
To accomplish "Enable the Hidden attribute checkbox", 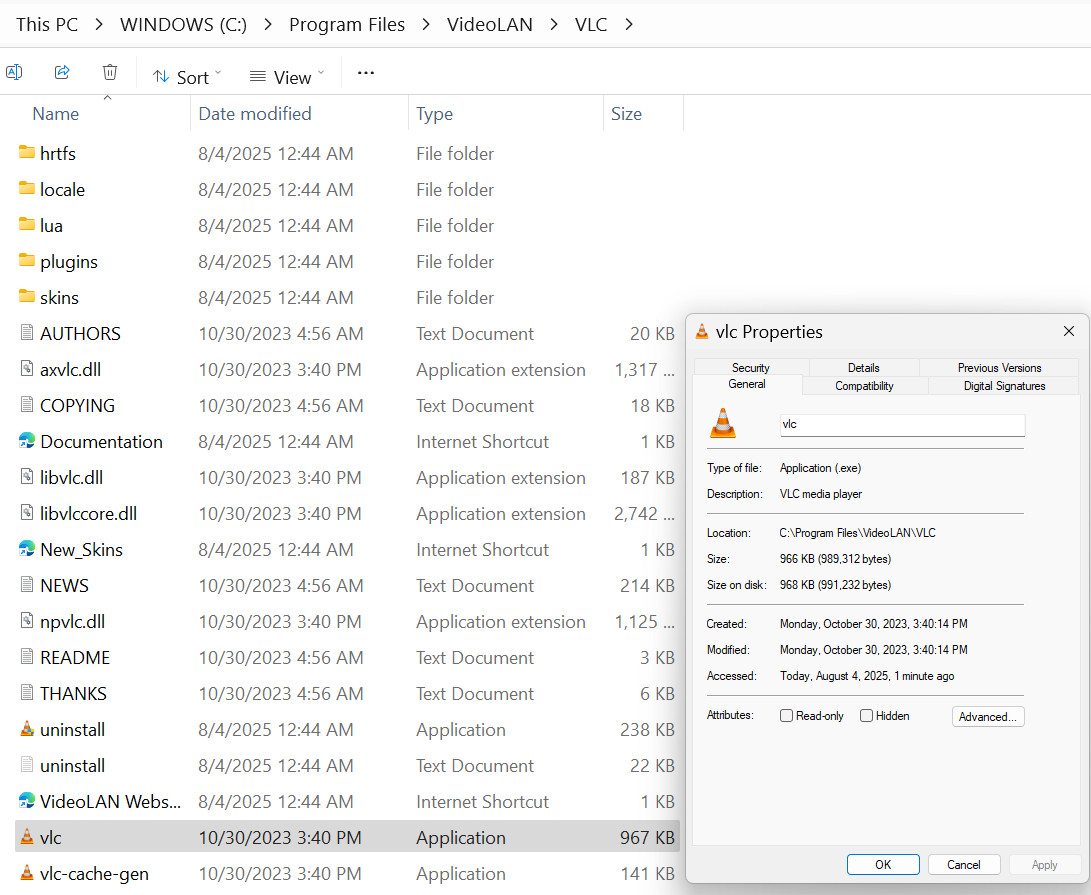I will 866,716.
